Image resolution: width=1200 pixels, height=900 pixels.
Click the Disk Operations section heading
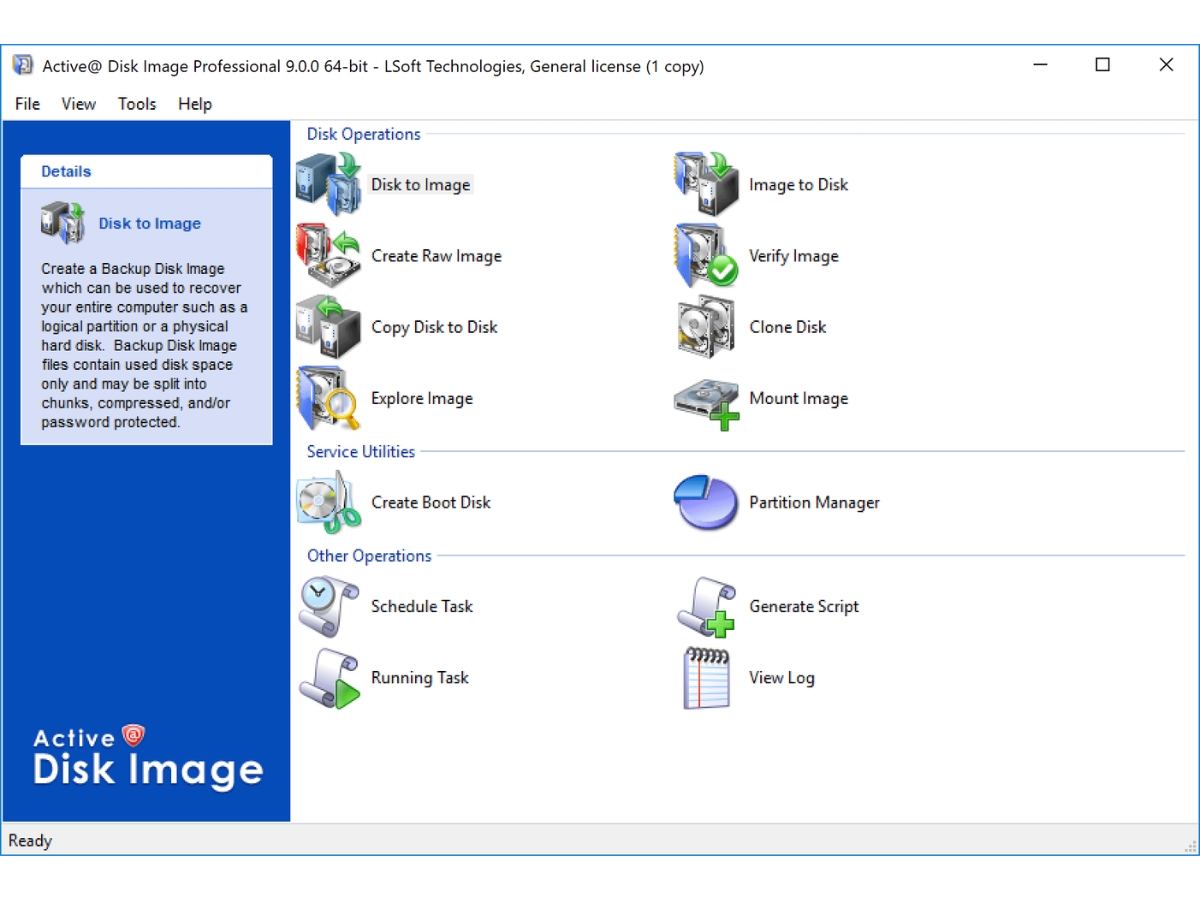click(x=364, y=134)
